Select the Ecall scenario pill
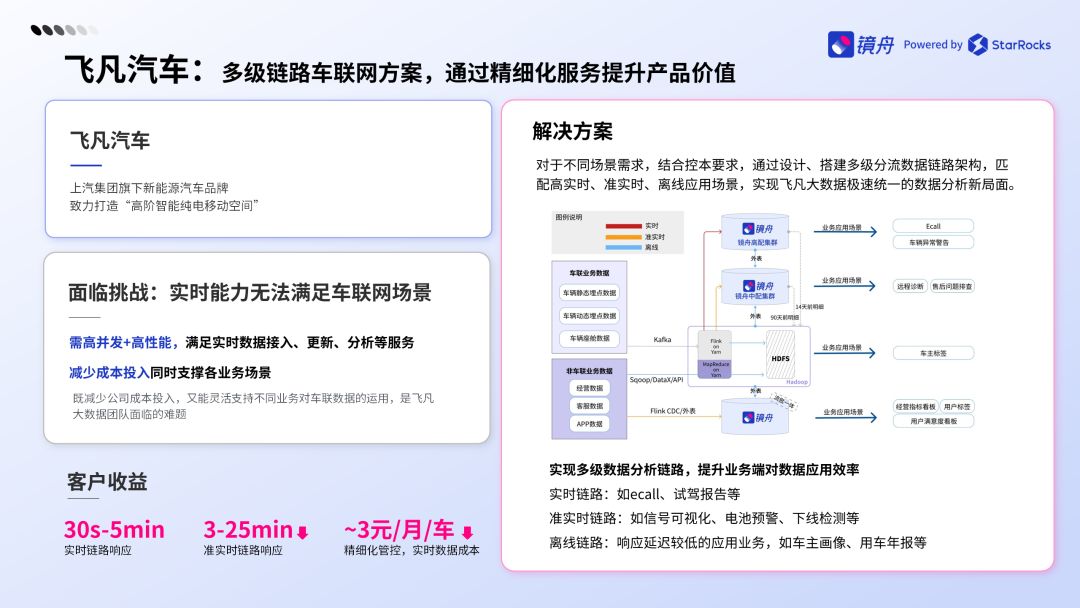 pos(933,226)
